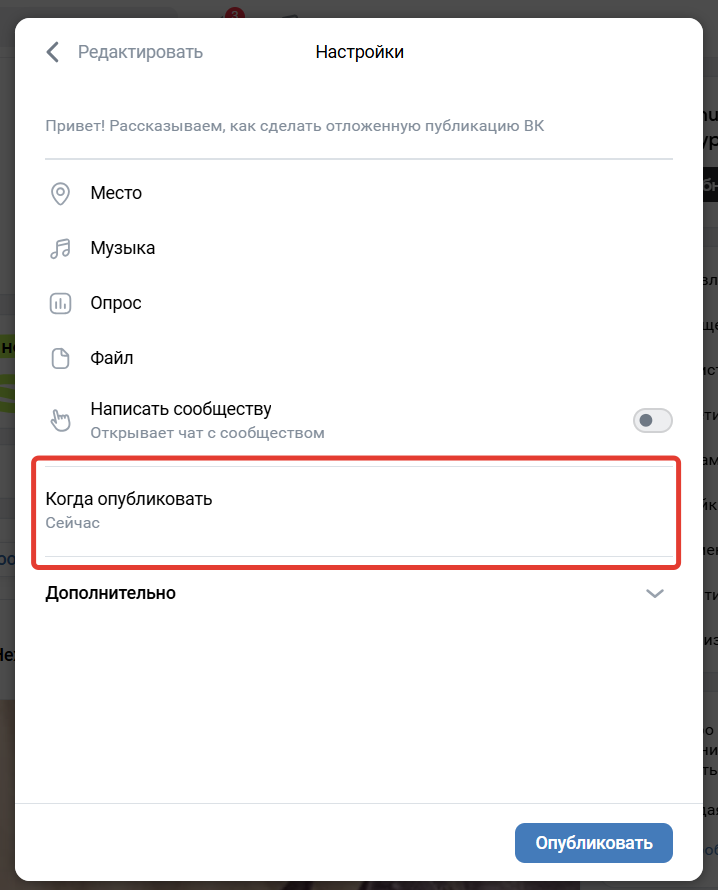Click the Дополнительно heading text
The width and height of the screenshot is (718, 890).
tap(111, 593)
